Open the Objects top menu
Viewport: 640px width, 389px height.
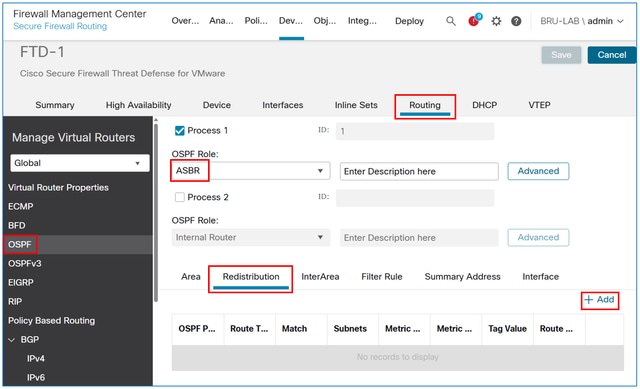(x=324, y=21)
